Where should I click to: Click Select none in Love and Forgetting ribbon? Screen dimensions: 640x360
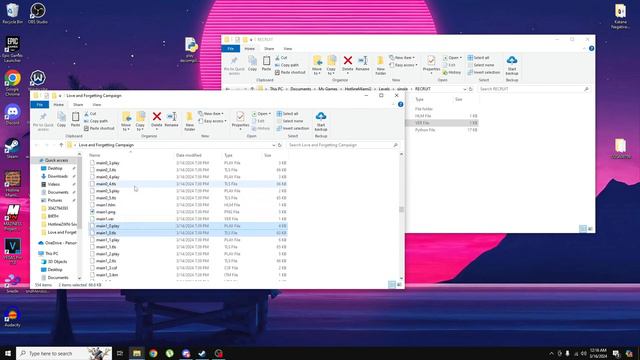[x=290, y=121]
